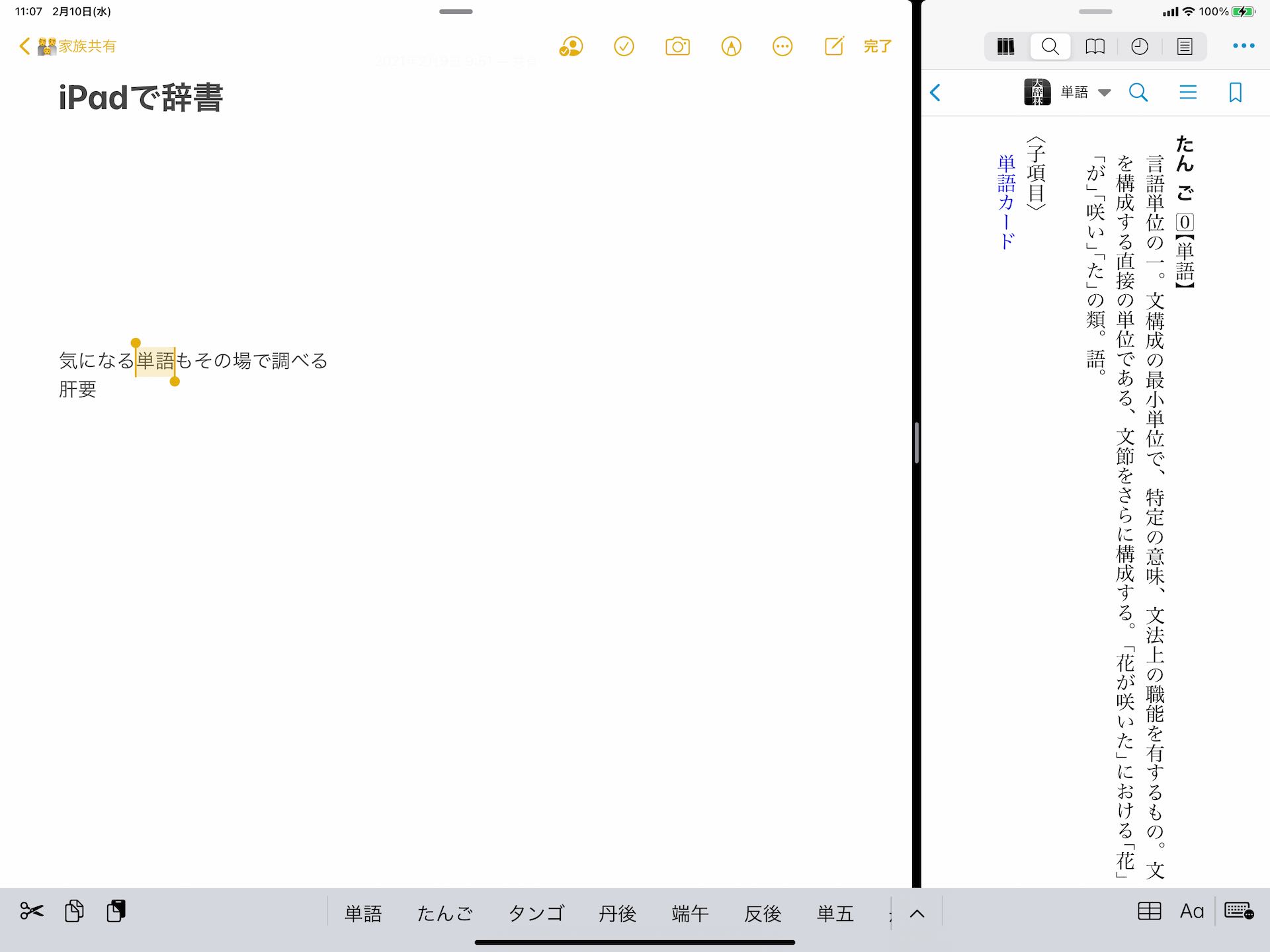Expand the 単語 dropdown arrow
Viewport: 1270px width, 952px height.
coord(1104,93)
